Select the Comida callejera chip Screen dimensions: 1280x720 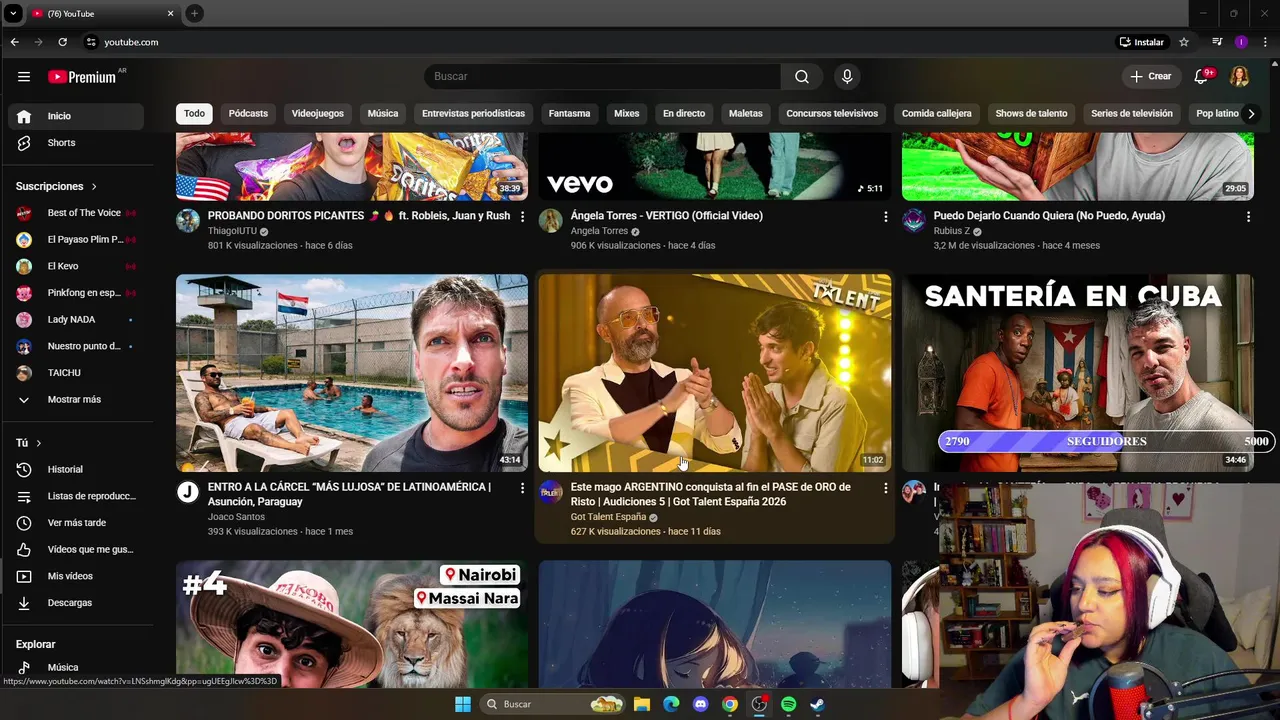click(x=936, y=114)
